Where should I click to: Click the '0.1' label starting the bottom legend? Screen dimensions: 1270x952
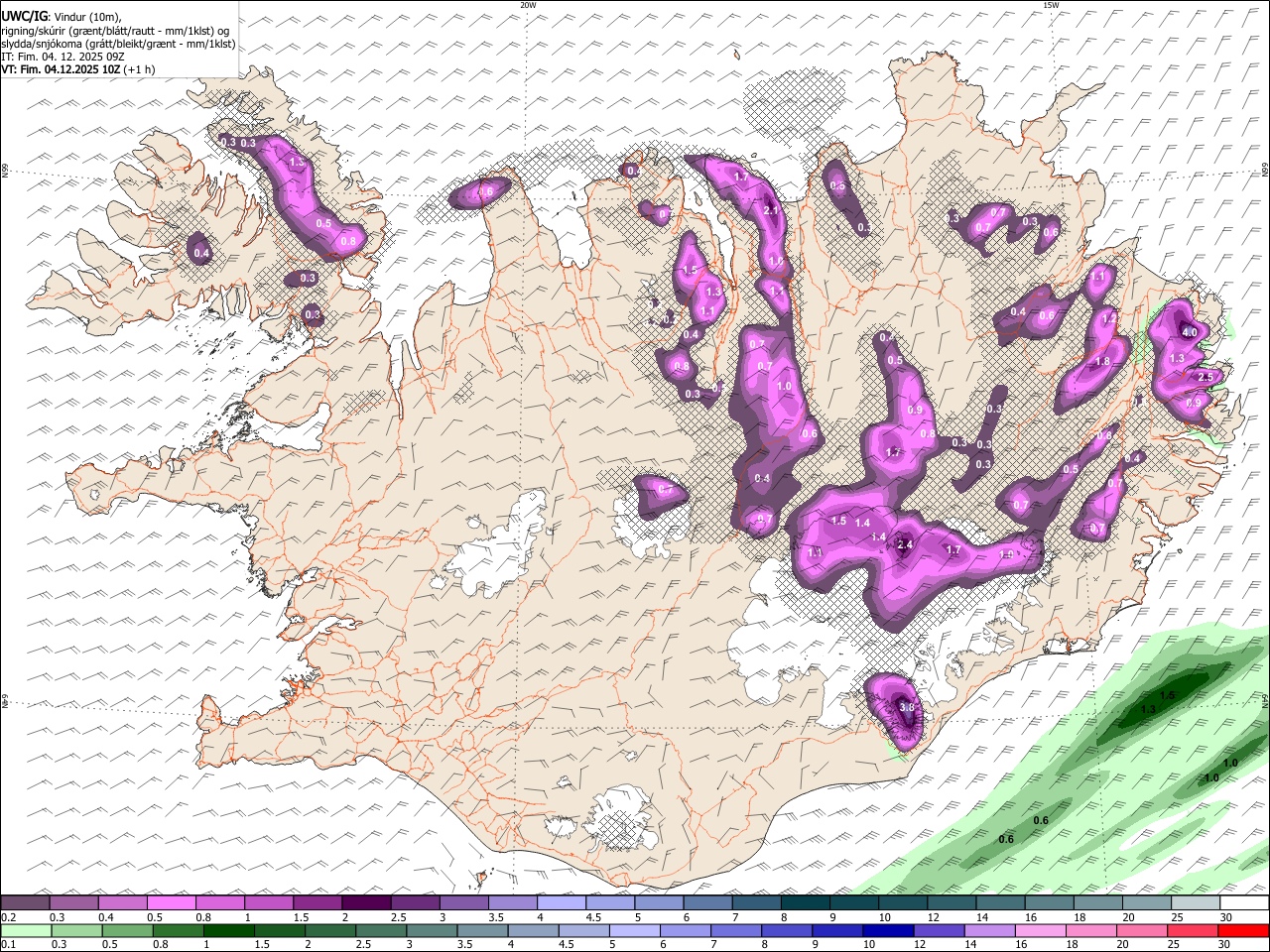(8, 944)
